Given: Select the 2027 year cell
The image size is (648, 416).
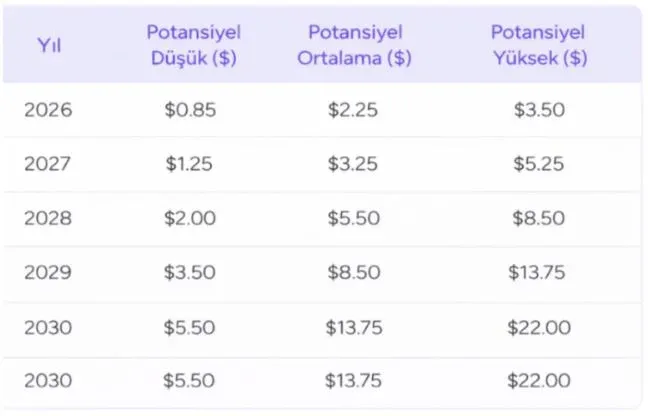Looking at the screenshot, I should (x=49, y=164).
